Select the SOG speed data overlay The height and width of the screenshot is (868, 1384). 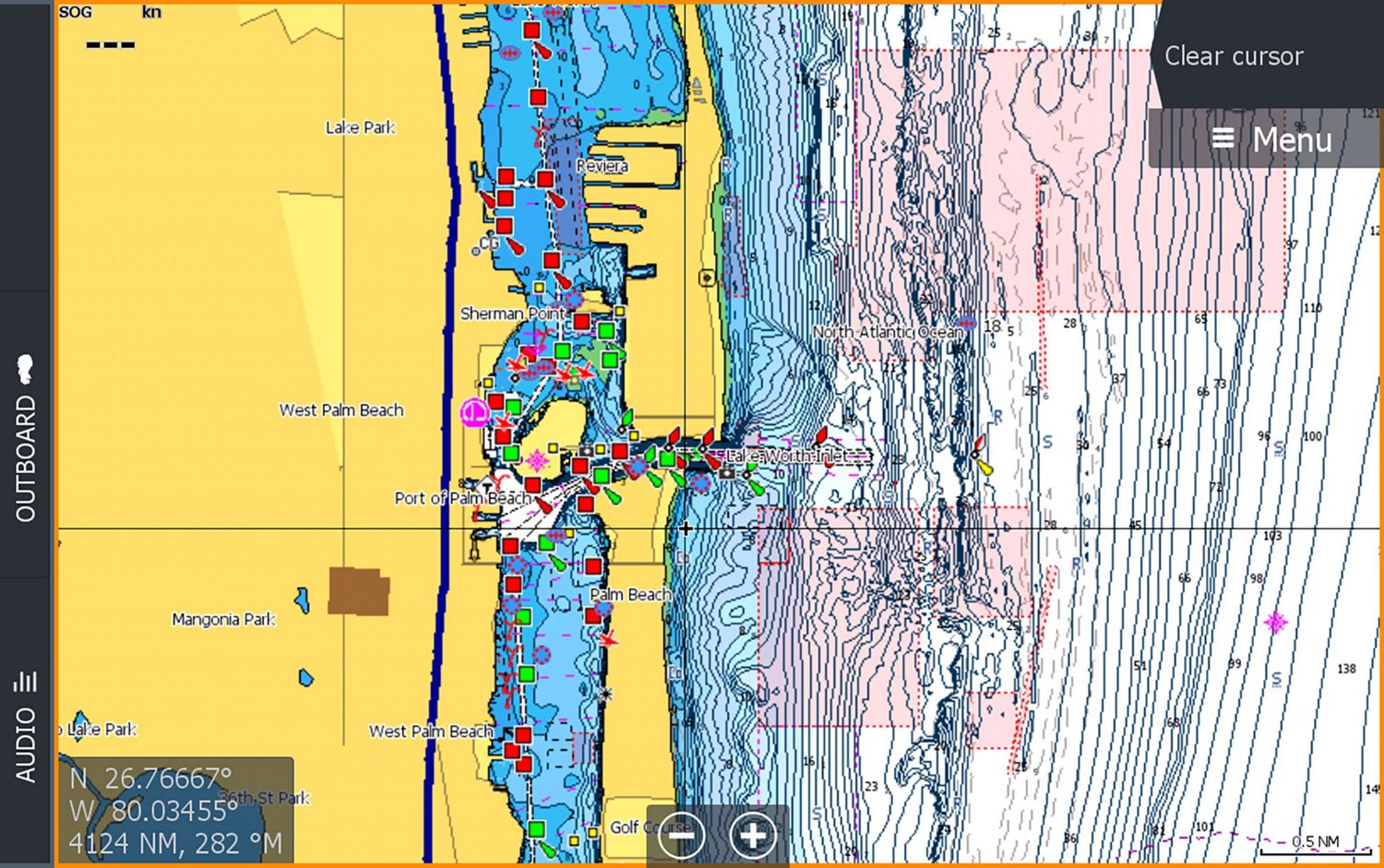pos(110,30)
